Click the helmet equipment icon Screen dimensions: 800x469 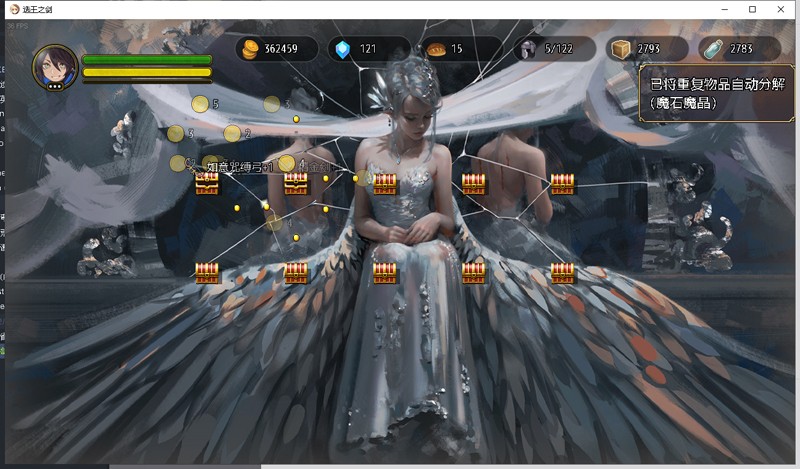pos(528,49)
